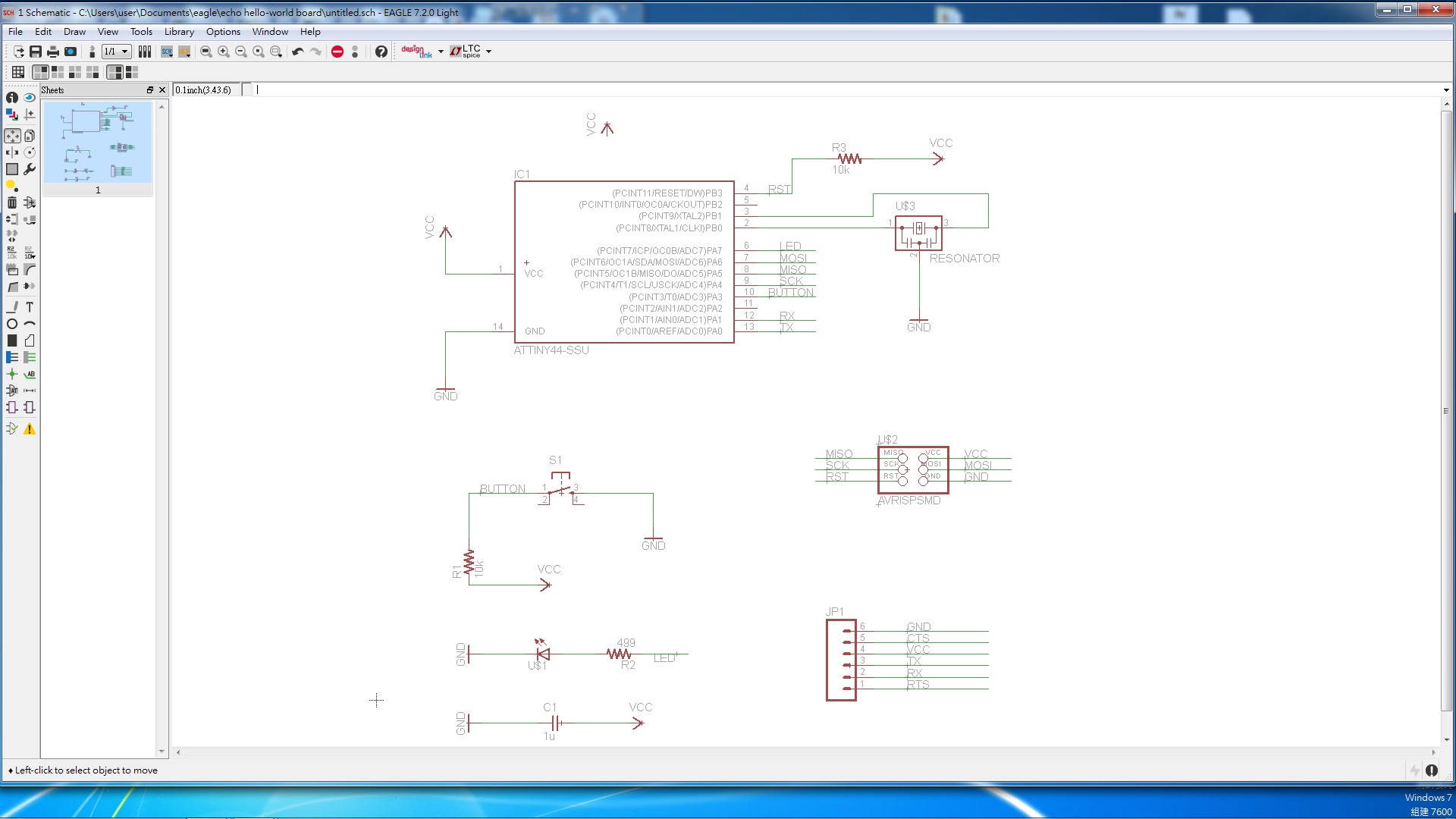The height and width of the screenshot is (819, 1456).
Task: Click the Undo arrow icon
Action: pos(297,52)
